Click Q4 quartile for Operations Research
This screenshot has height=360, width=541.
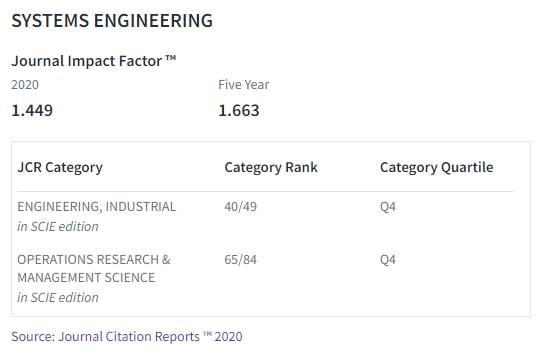pyautogui.click(x=388, y=260)
